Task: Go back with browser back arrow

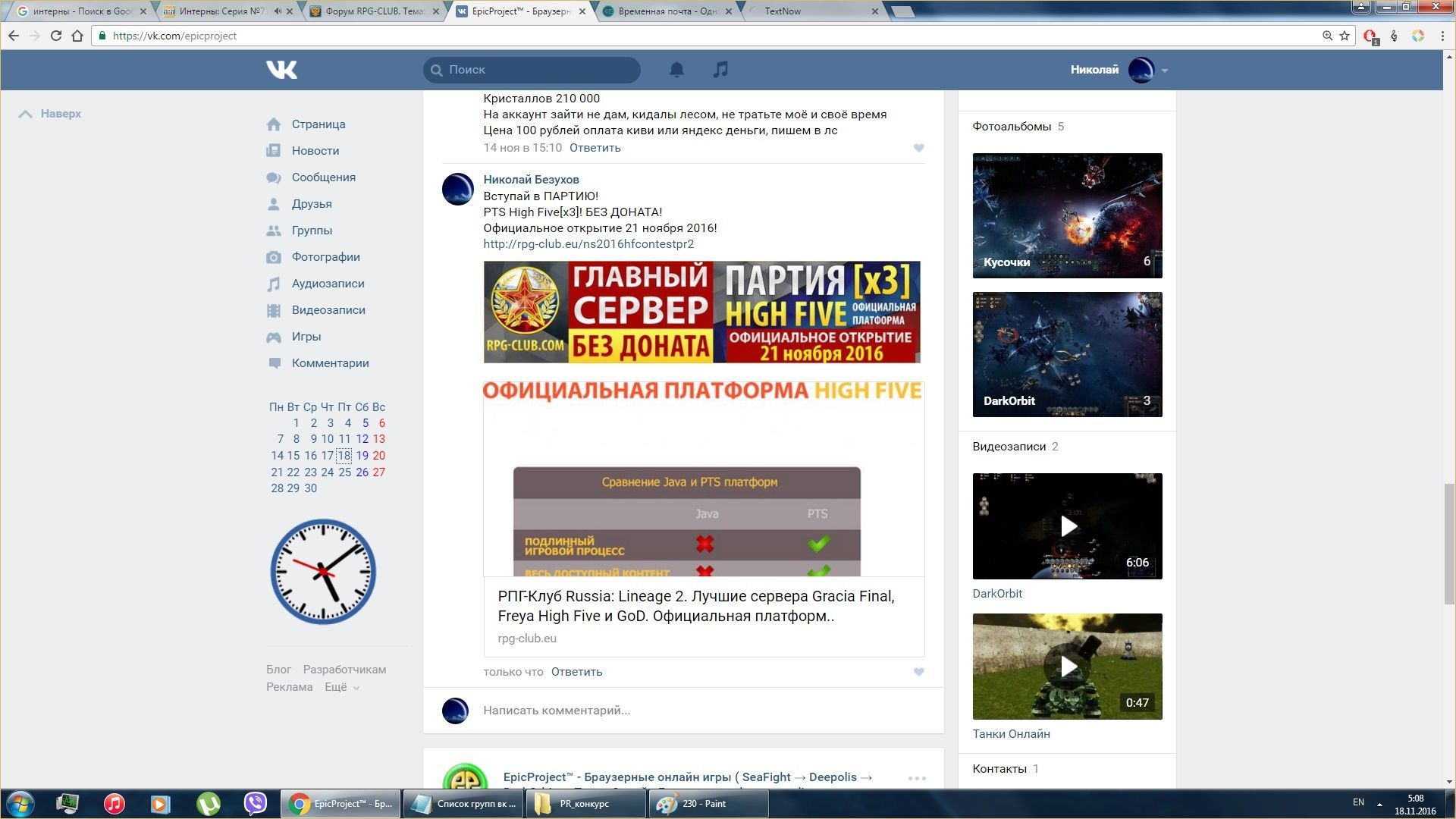Action: pyautogui.click(x=14, y=36)
